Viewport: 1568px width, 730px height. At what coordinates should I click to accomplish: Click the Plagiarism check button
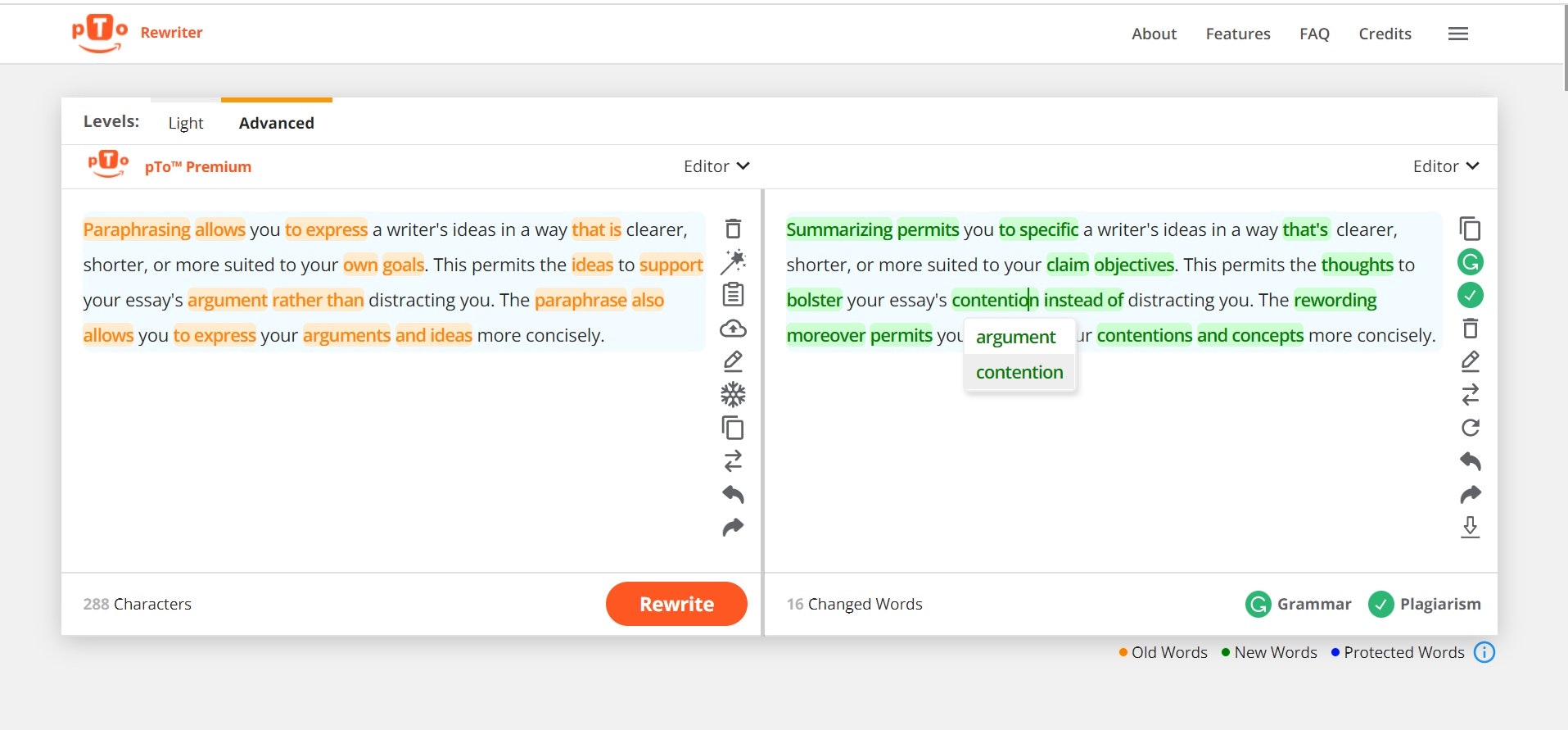pos(1424,604)
